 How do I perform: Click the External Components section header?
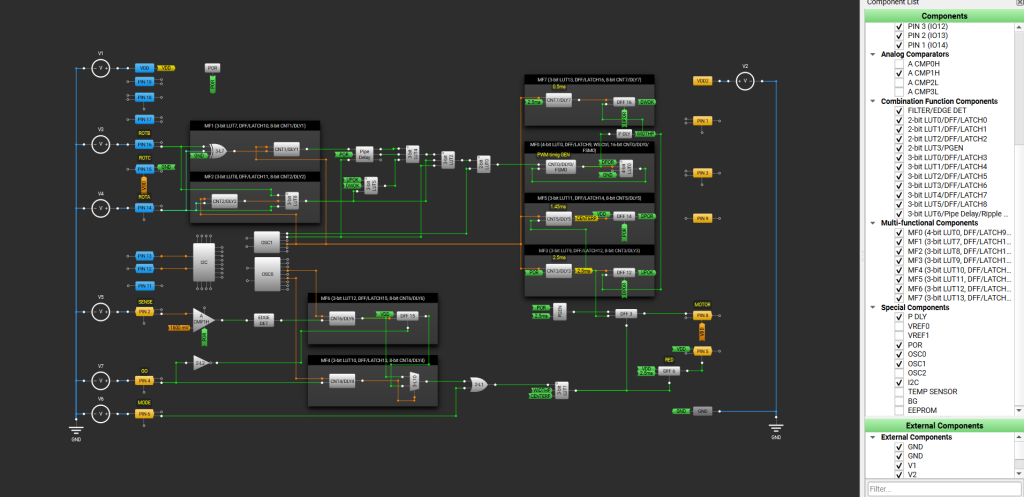pyautogui.click(x=943, y=425)
